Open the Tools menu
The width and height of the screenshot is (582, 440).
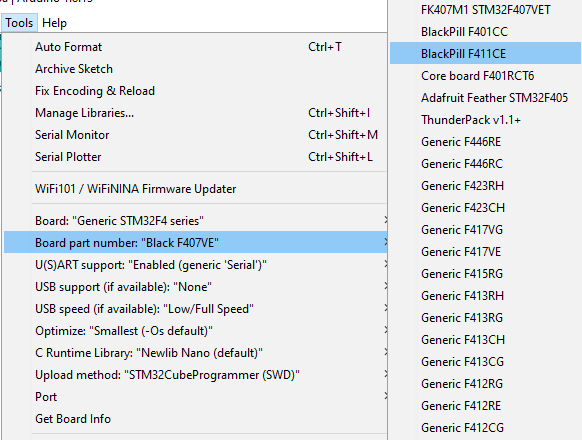click(x=19, y=23)
